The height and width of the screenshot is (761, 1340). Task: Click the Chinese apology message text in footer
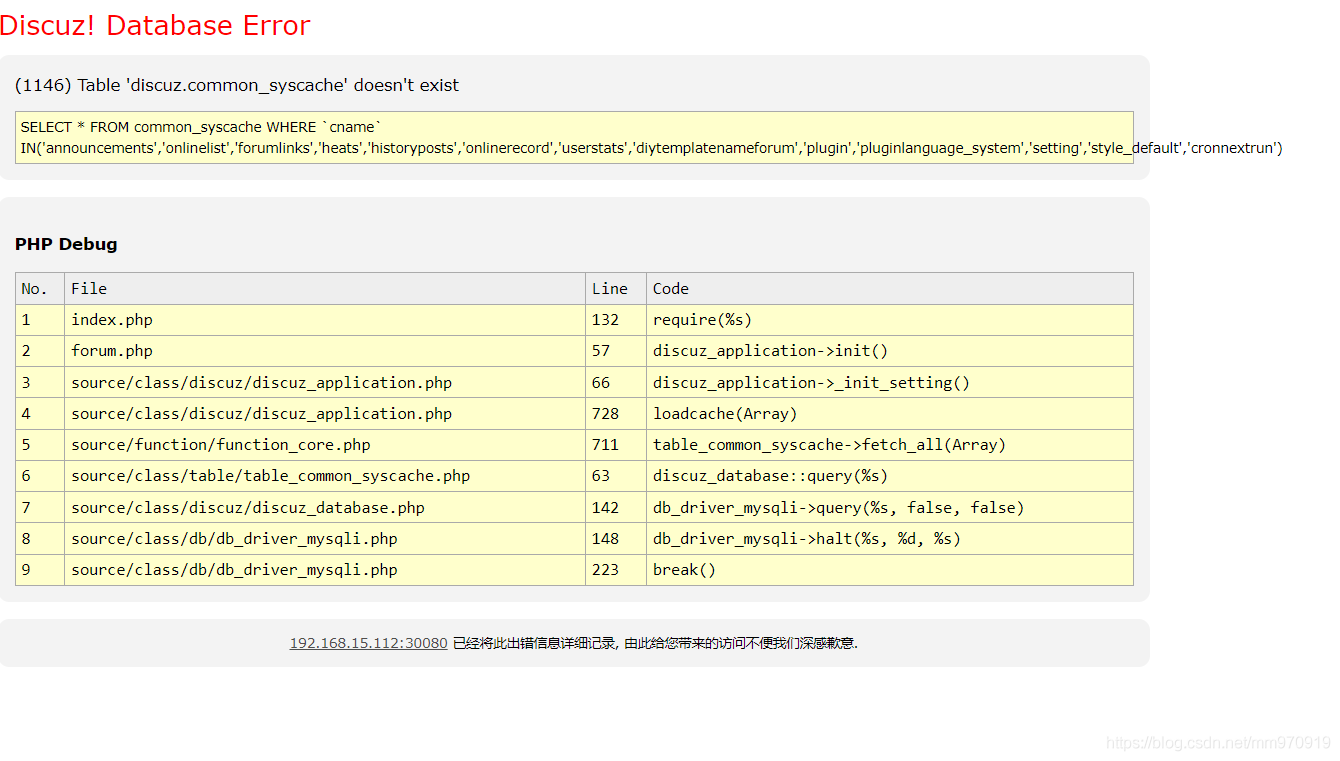655,643
